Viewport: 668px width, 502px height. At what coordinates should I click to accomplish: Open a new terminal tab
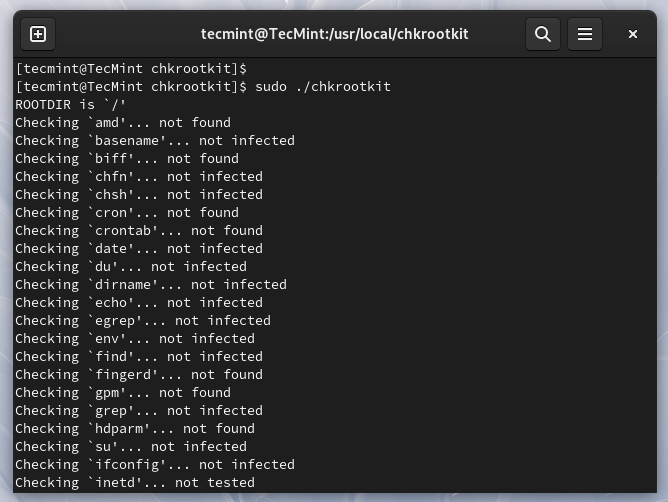38,34
